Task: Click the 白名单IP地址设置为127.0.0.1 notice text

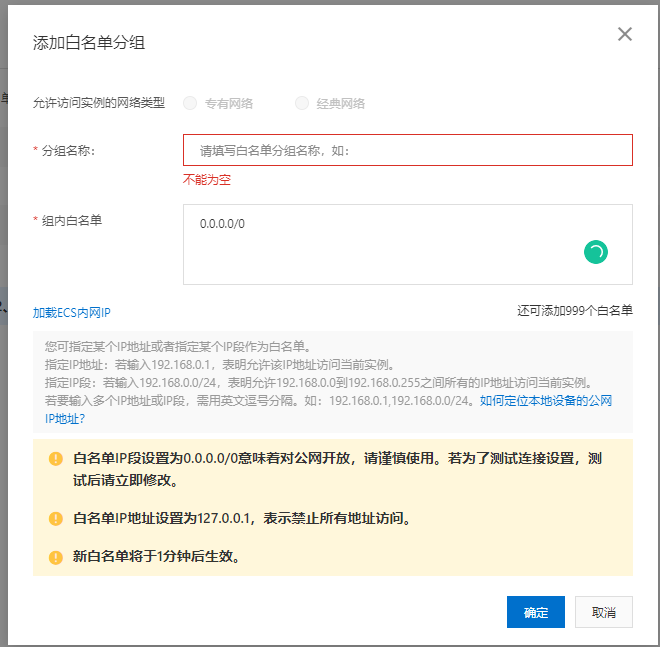Action: (x=242, y=518)
